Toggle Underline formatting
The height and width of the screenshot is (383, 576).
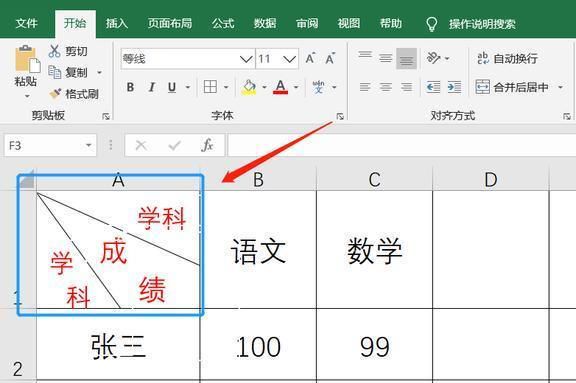[172, 87]
